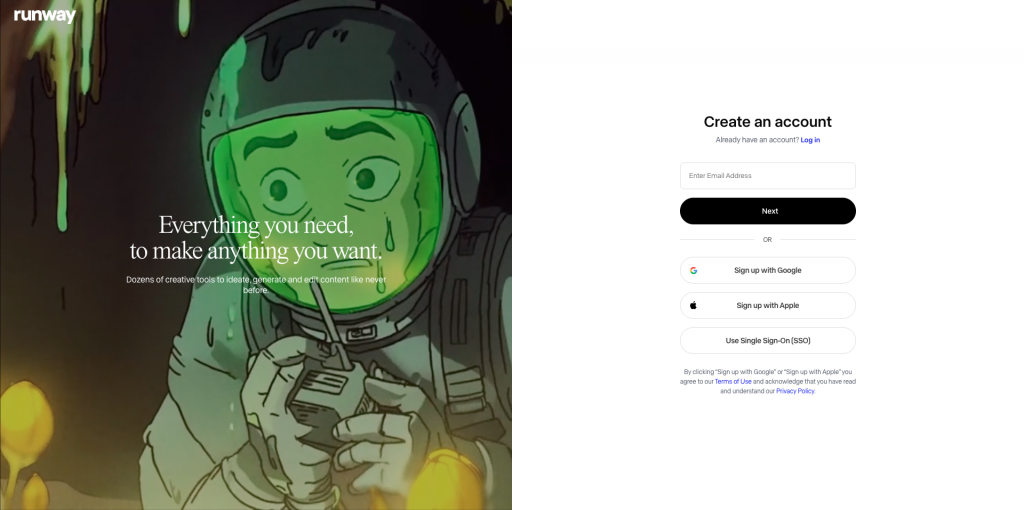Image resolution: width=1024 pixels, height=510 pixels.
Task: Click the Already have an account text
Action: (757, 140)
